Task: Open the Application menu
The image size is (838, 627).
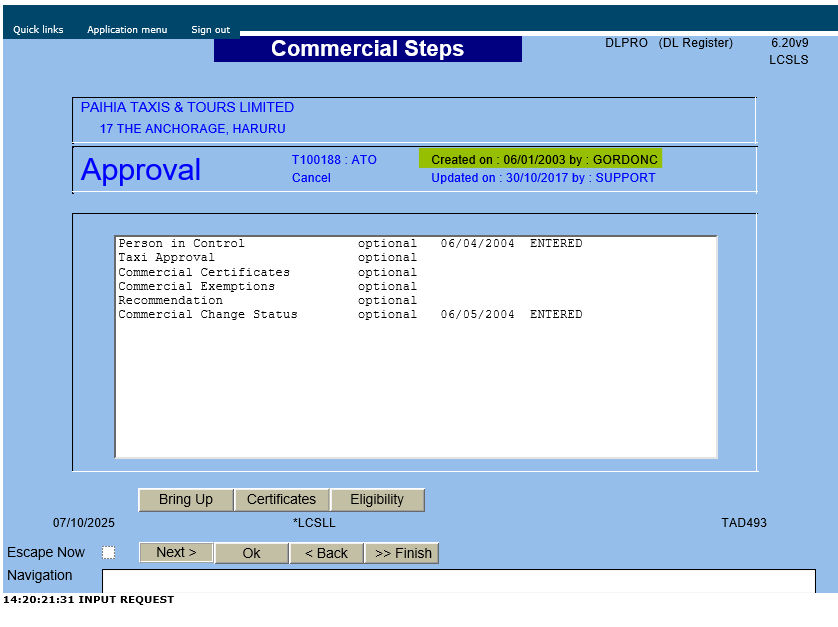Action: click(x=127, y=30)
